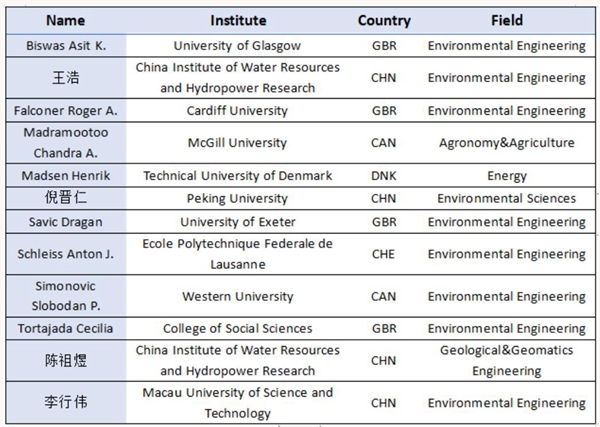Select the Technical University of Denmark cell
600x427 pixels.
click(x=238, y=175)
